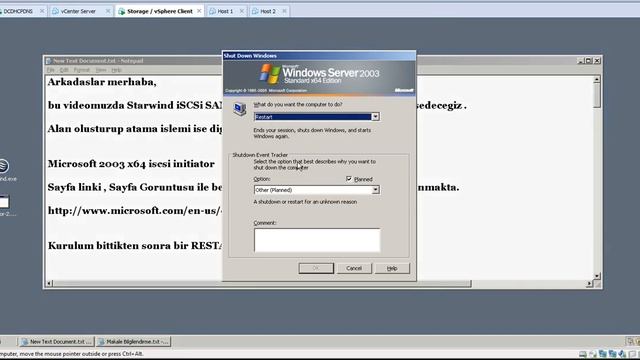Open Notepad's File menu
640x360 pixels.
(x=51, y=70)
